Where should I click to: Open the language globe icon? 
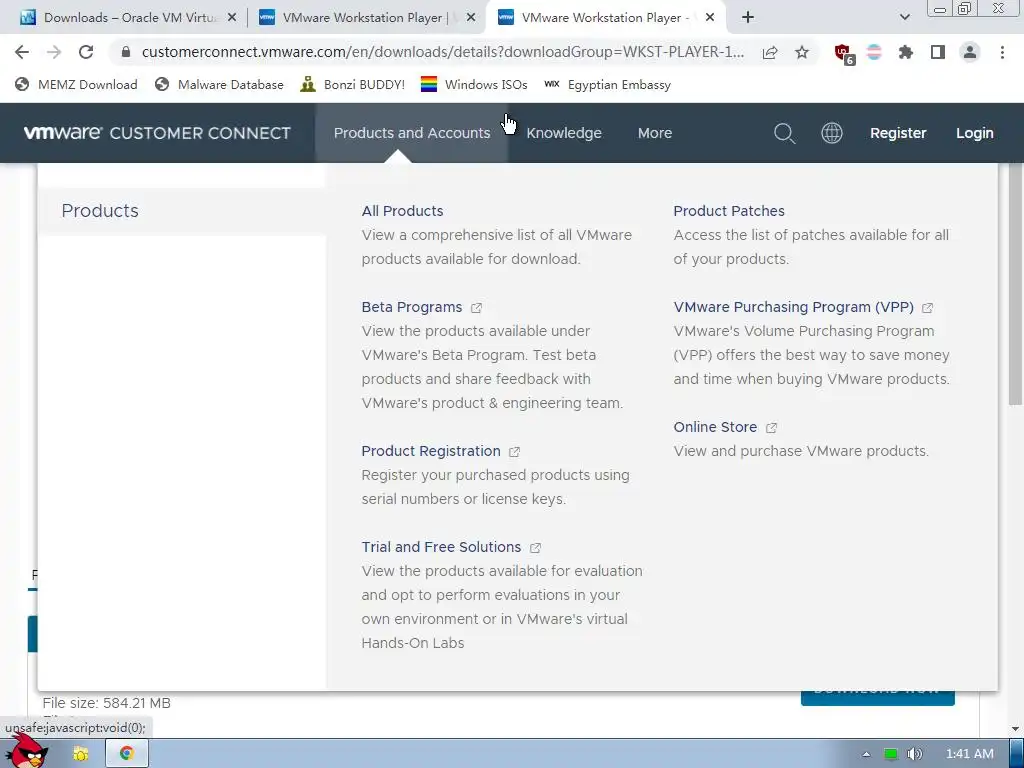[x=831, y=133]
